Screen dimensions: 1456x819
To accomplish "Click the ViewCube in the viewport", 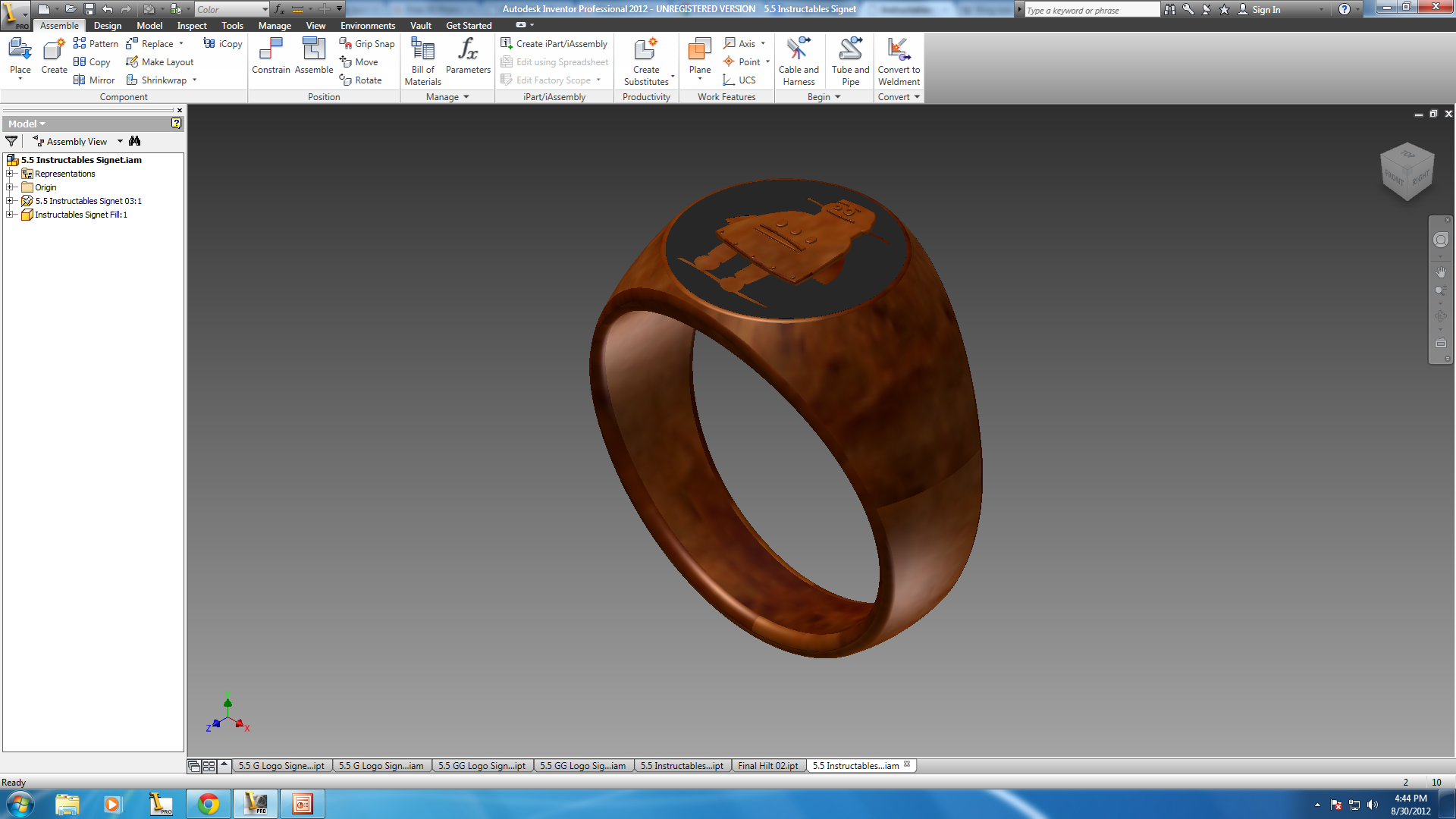I will (x=1407, y=171).
